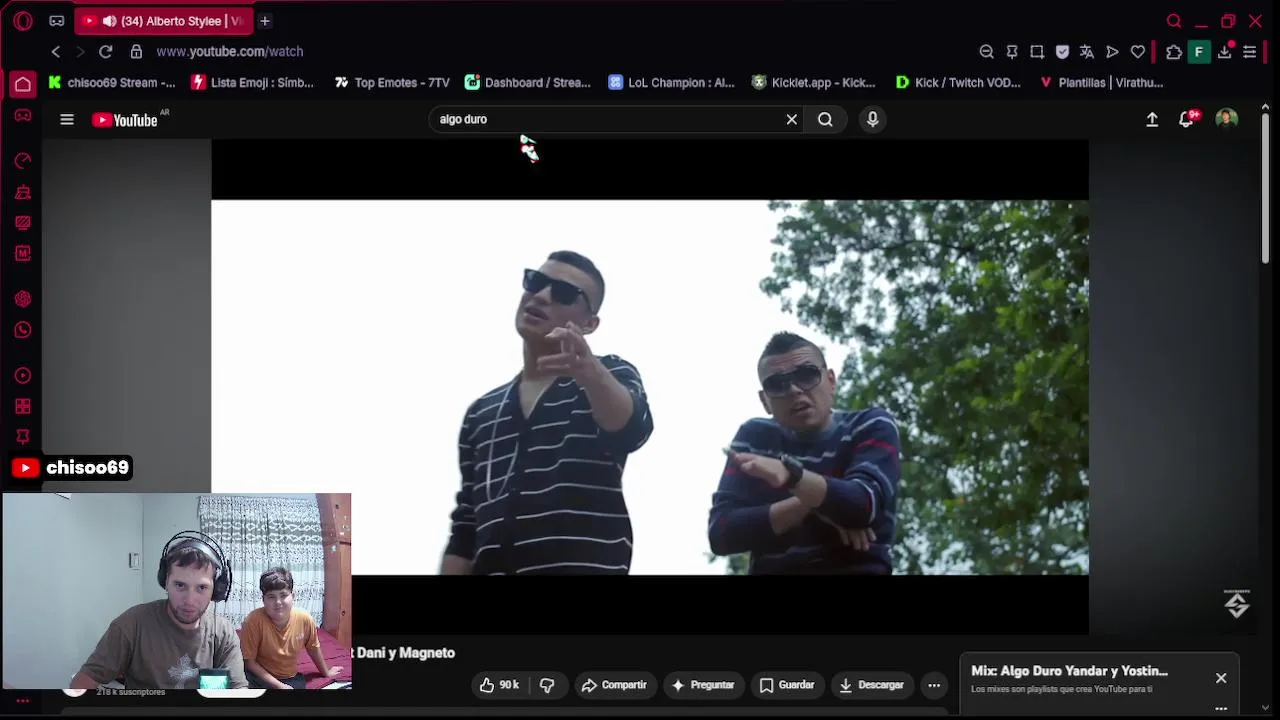
Task: Click the page vertical scrollbar
Action: [1266, 187]
